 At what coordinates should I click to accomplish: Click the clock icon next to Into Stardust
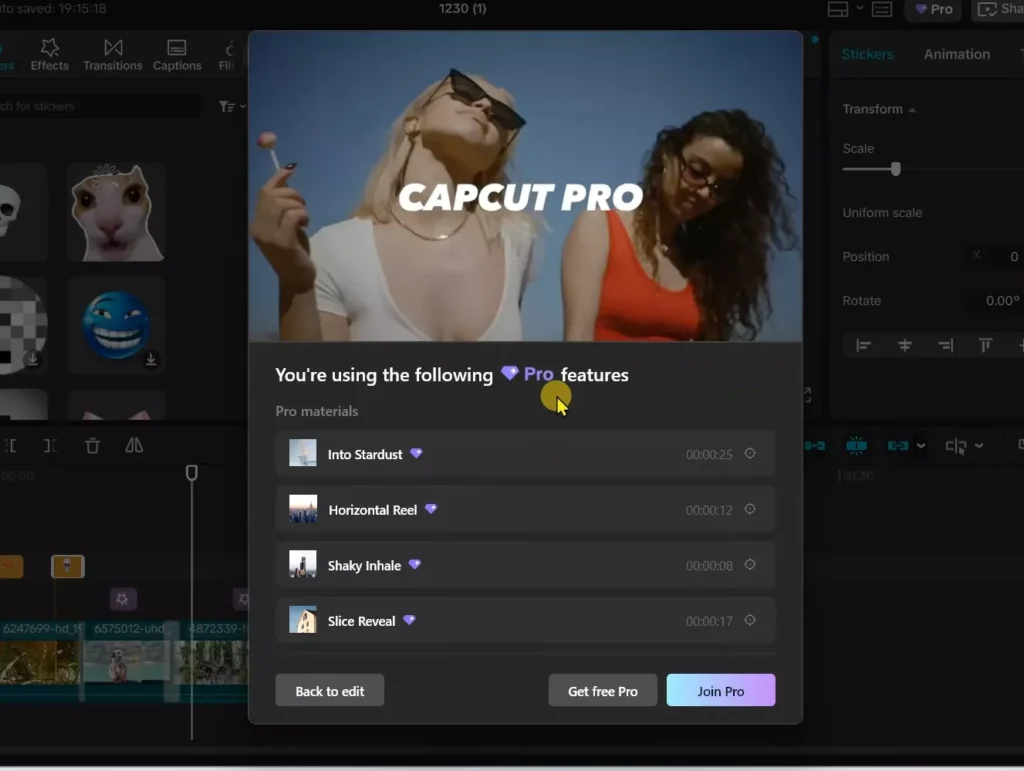pyautogui.click(x=750, y=453)
